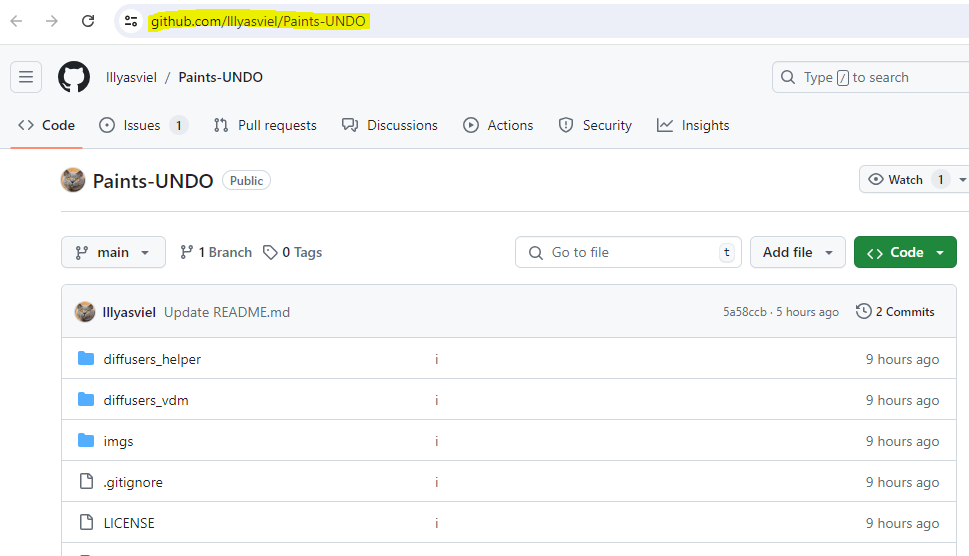The image size is (969, 556).
Task: Open commit message 'i' in diffusers_vdm row
Action: (436, 400)
